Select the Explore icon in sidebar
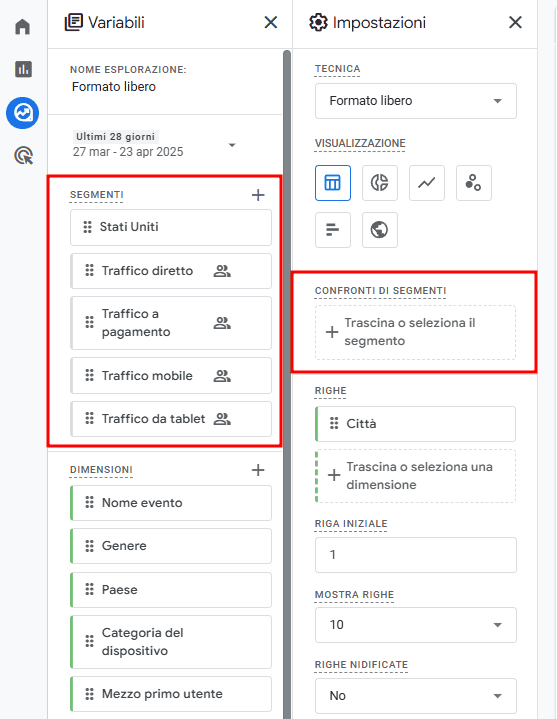 22,113
